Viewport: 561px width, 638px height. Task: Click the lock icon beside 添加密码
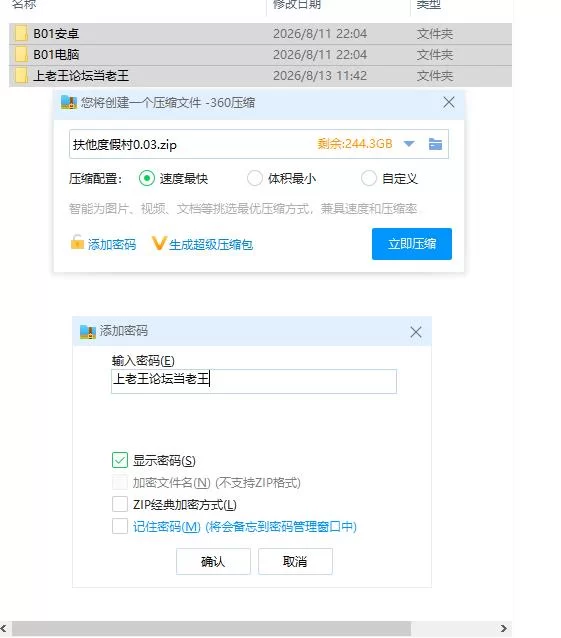(77, 242)
